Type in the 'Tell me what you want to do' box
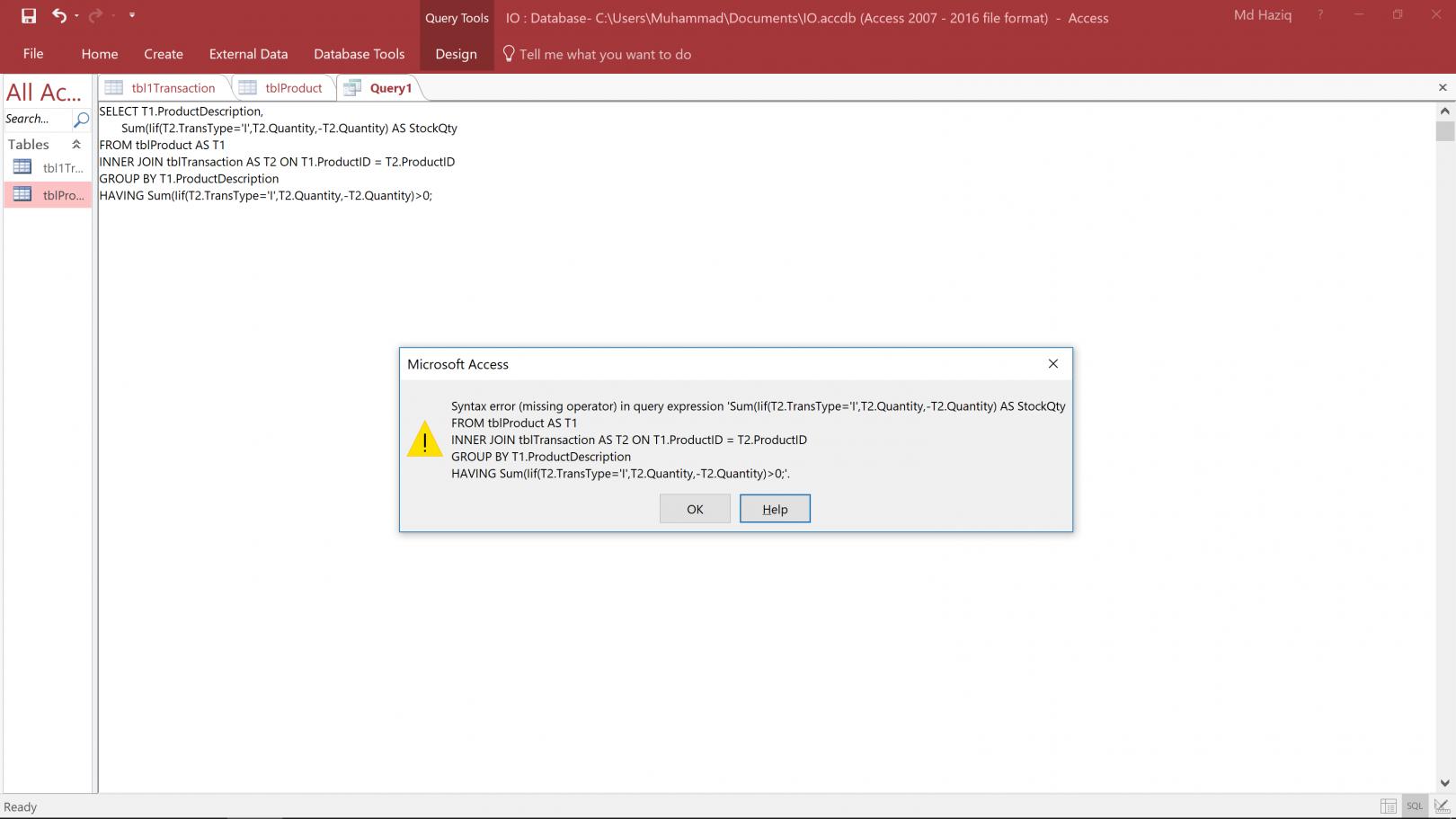This screenshot has width=1456, height=819. (x=606, y=54)
